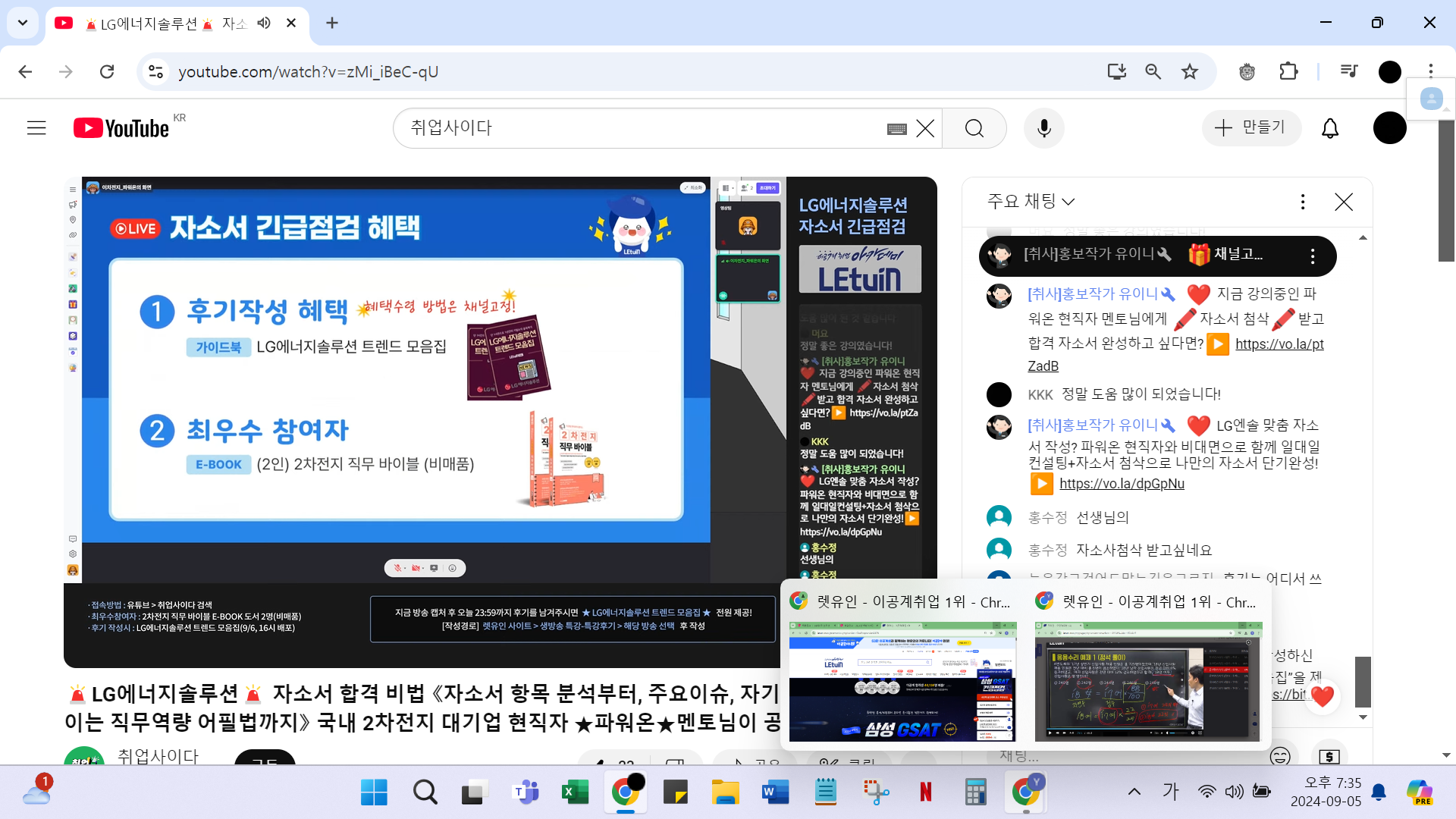Open a new browser tab
Screen dimensions: 1456x819
tap(332, 23)
